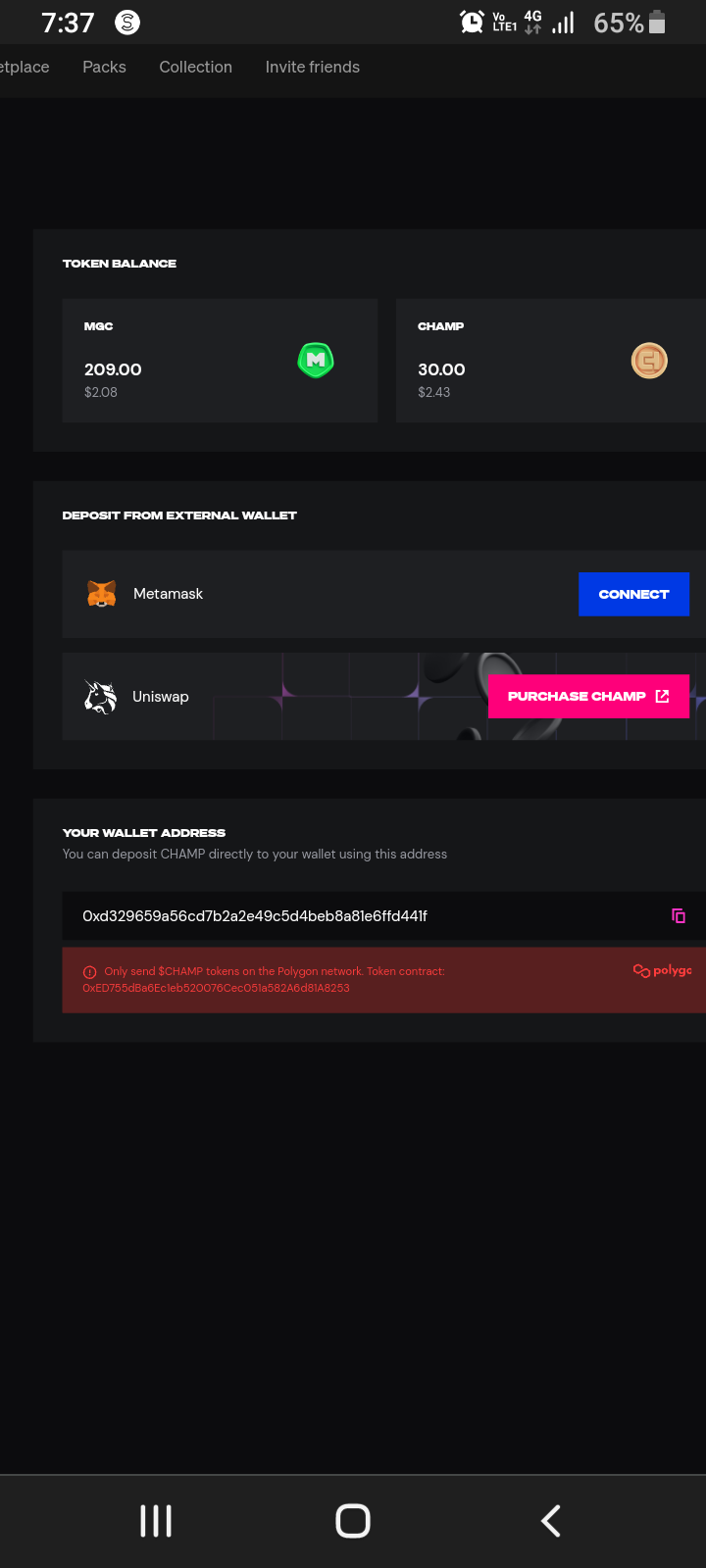Tap the CHAMP coin icon

[649, 361]
